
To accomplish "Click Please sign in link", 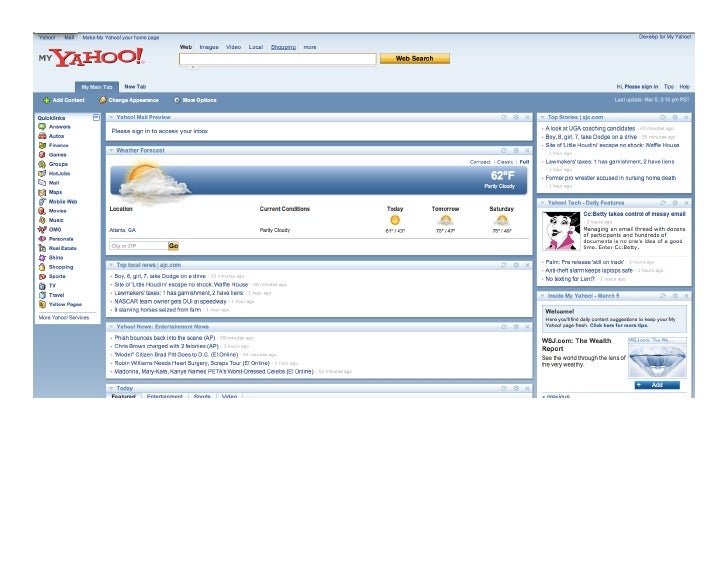I will [641, 87].
